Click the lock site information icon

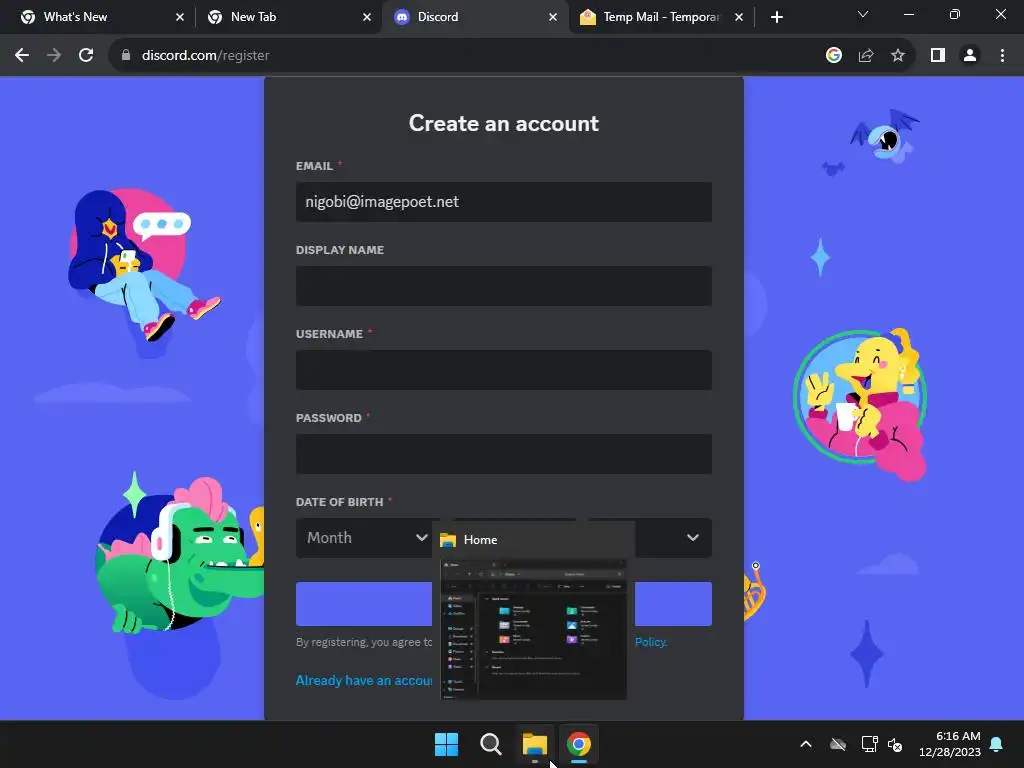pyautogui.click(x=126, y=56)
